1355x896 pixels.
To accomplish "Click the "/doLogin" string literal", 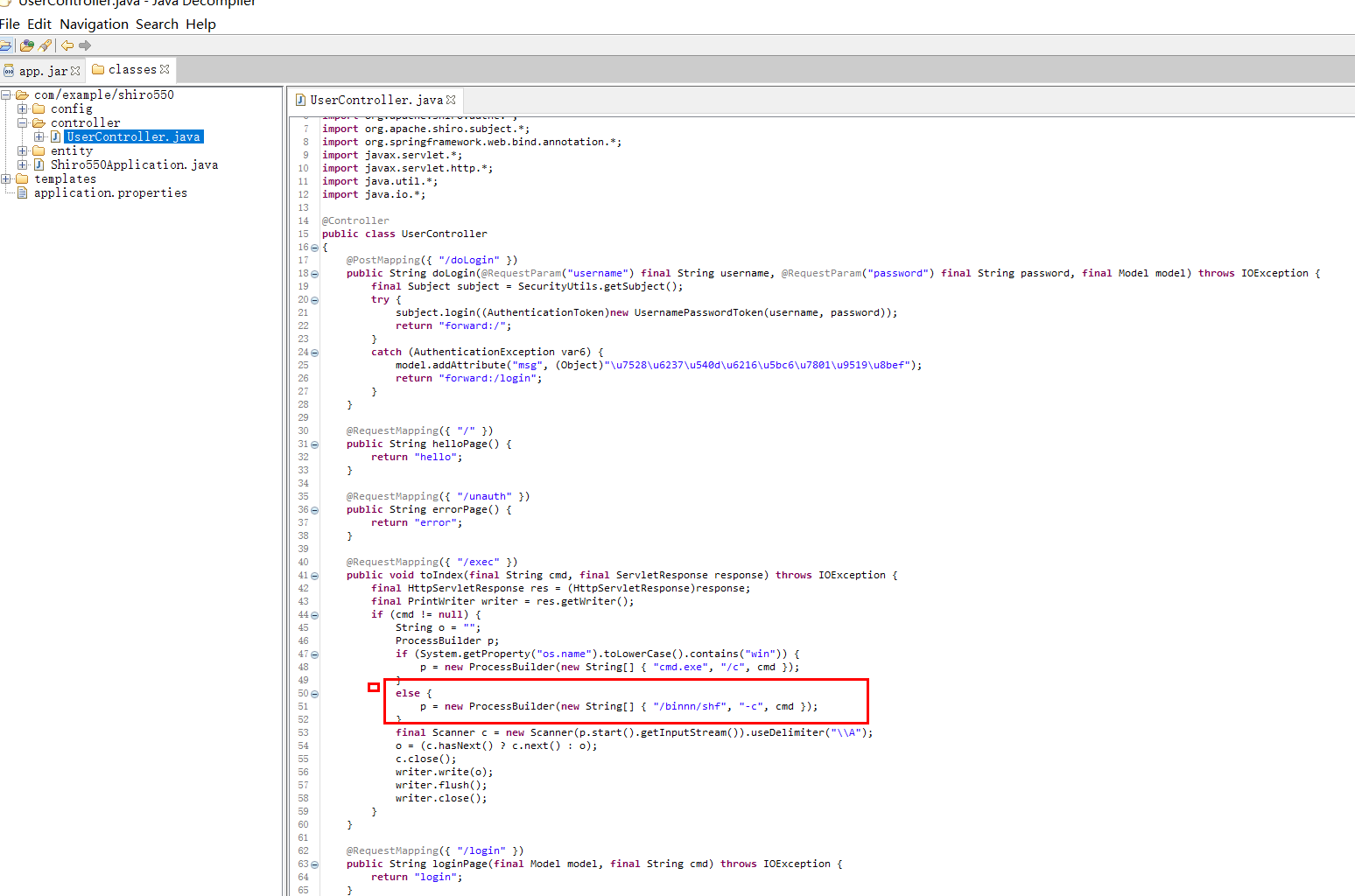I will coord(469,260).
